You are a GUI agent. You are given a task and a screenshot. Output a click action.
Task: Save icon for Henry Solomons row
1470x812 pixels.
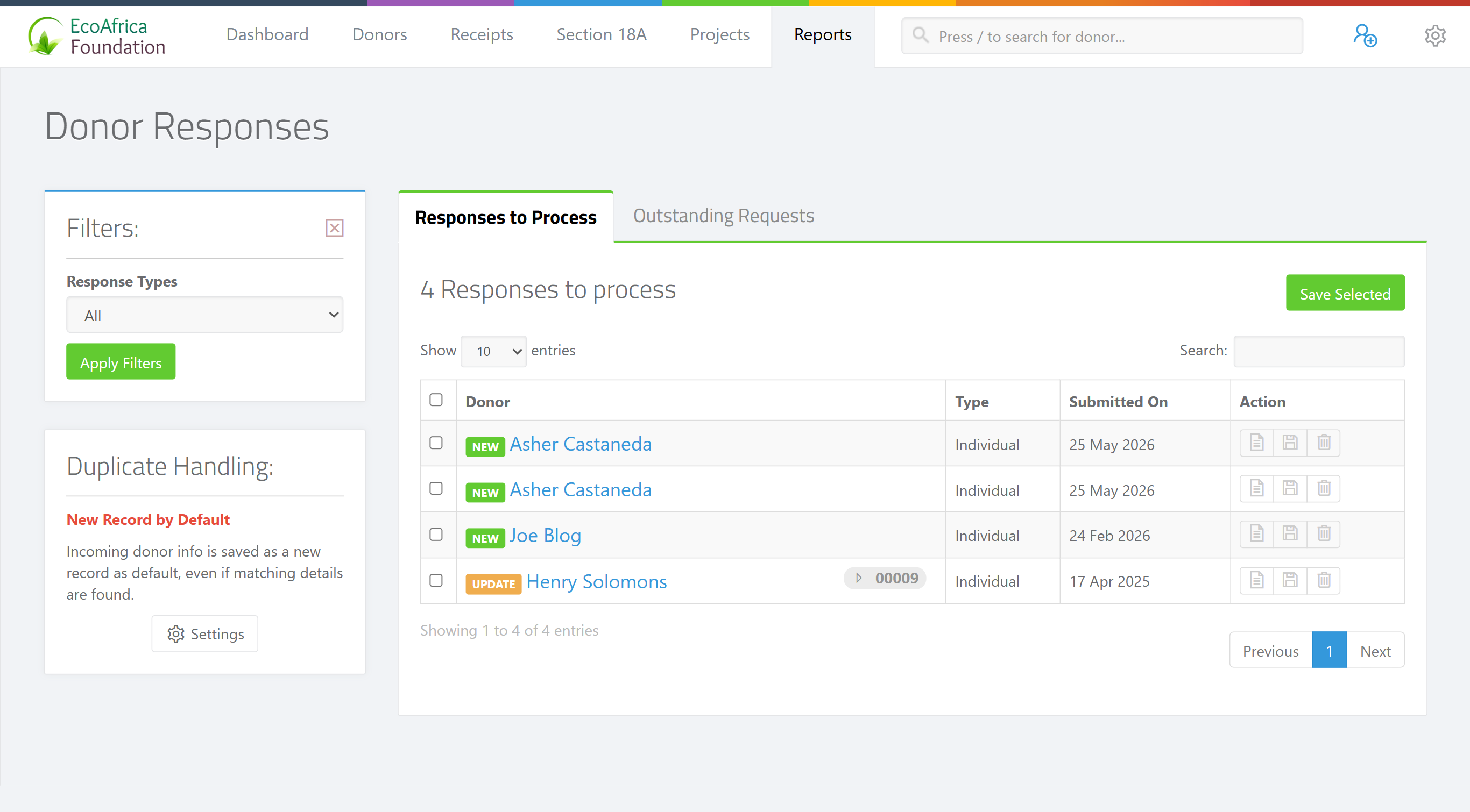(1290, 580)
